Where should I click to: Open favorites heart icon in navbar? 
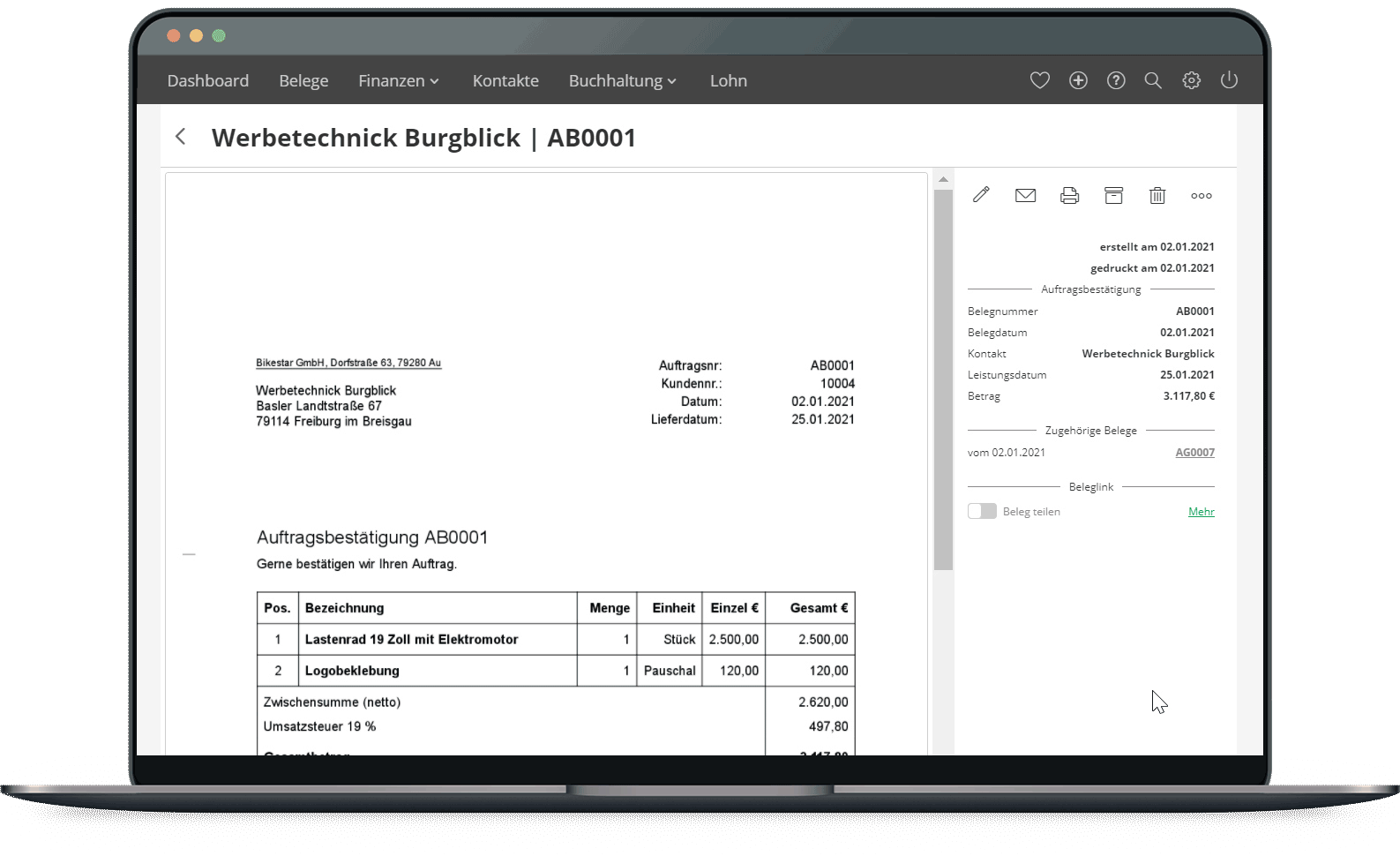tap(1039, 80)
